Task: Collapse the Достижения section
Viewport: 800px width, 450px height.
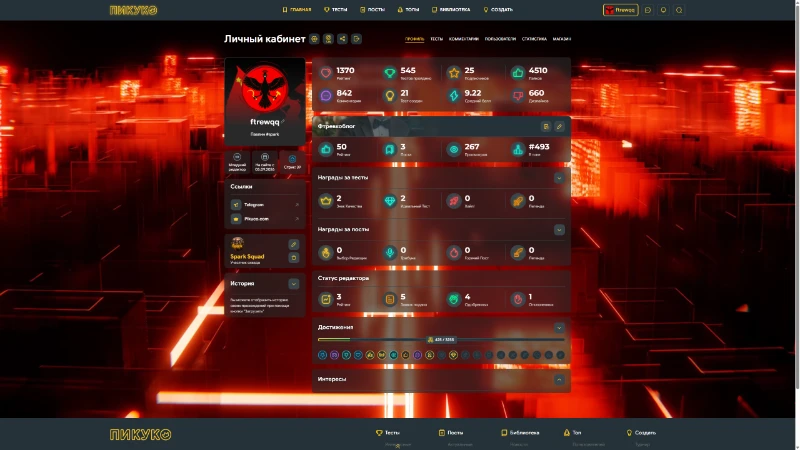Action: 559,328
